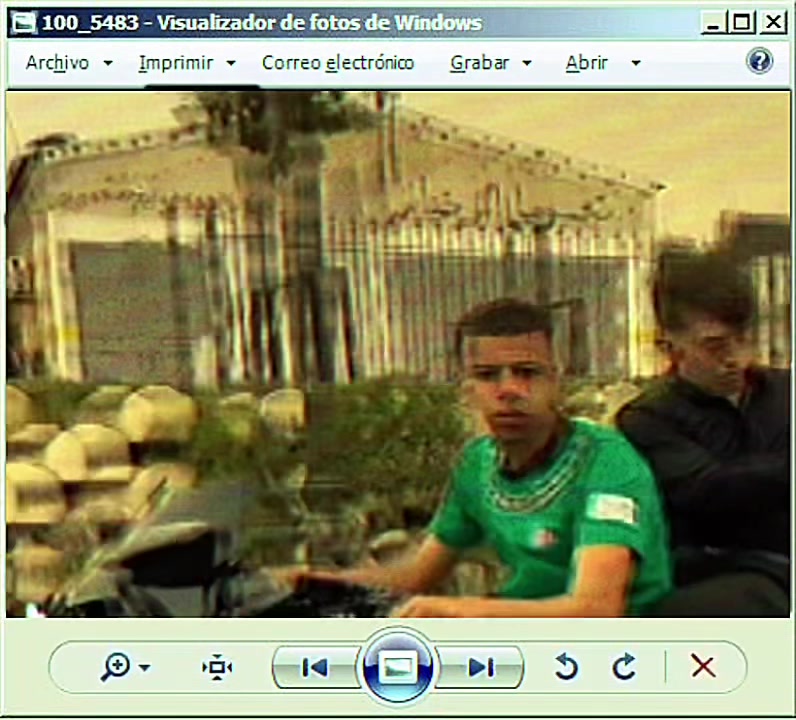
Task: Rotate the photo clockwise
Action: pyautogui.click(x=623, y=667)
